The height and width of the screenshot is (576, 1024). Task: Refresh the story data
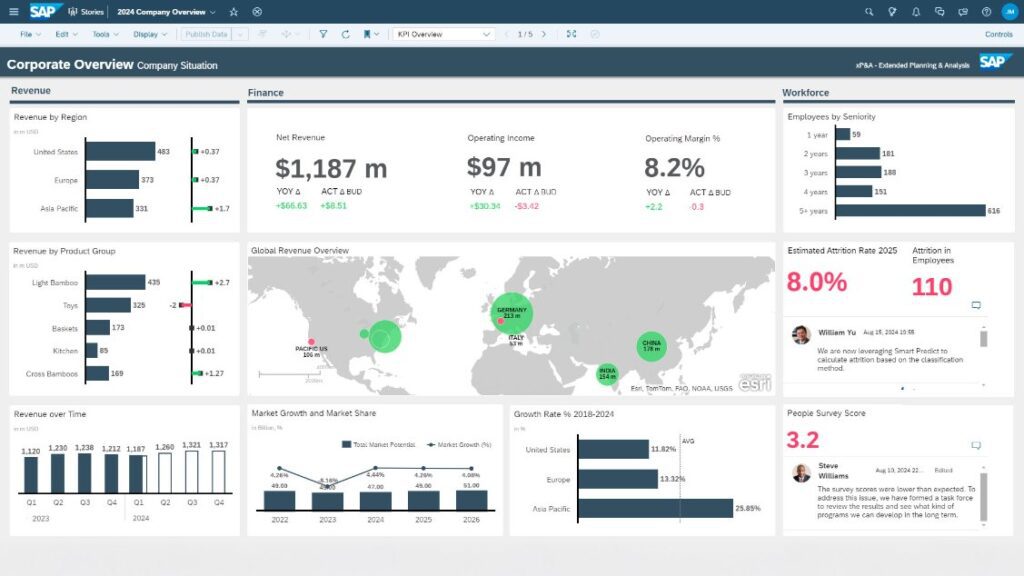point(345,34)
